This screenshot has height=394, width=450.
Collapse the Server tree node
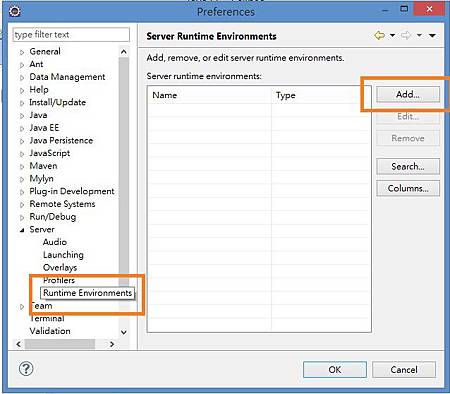tap(22, 230)
